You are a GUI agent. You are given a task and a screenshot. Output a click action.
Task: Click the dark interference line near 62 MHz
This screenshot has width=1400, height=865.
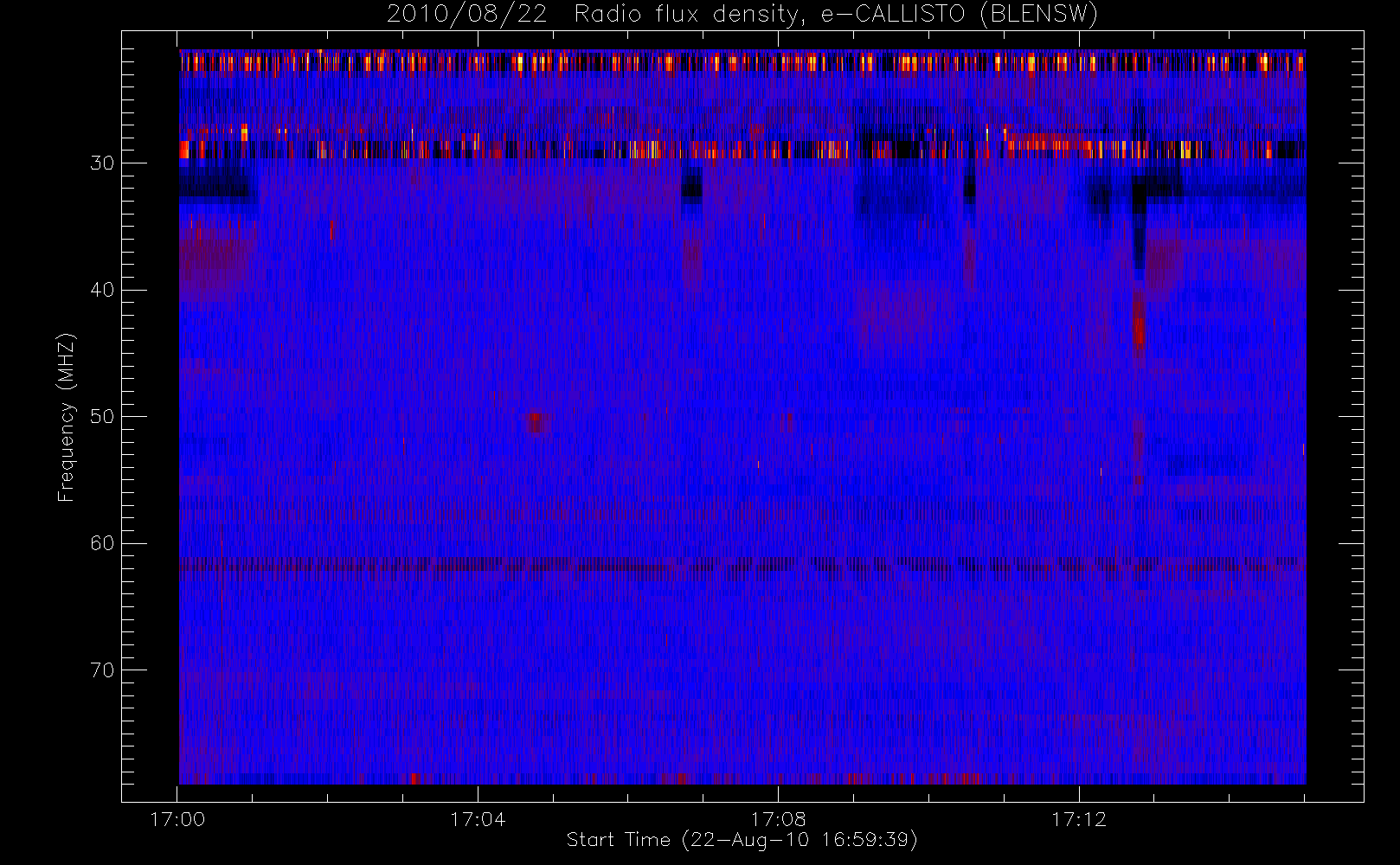tap(742, 564)
